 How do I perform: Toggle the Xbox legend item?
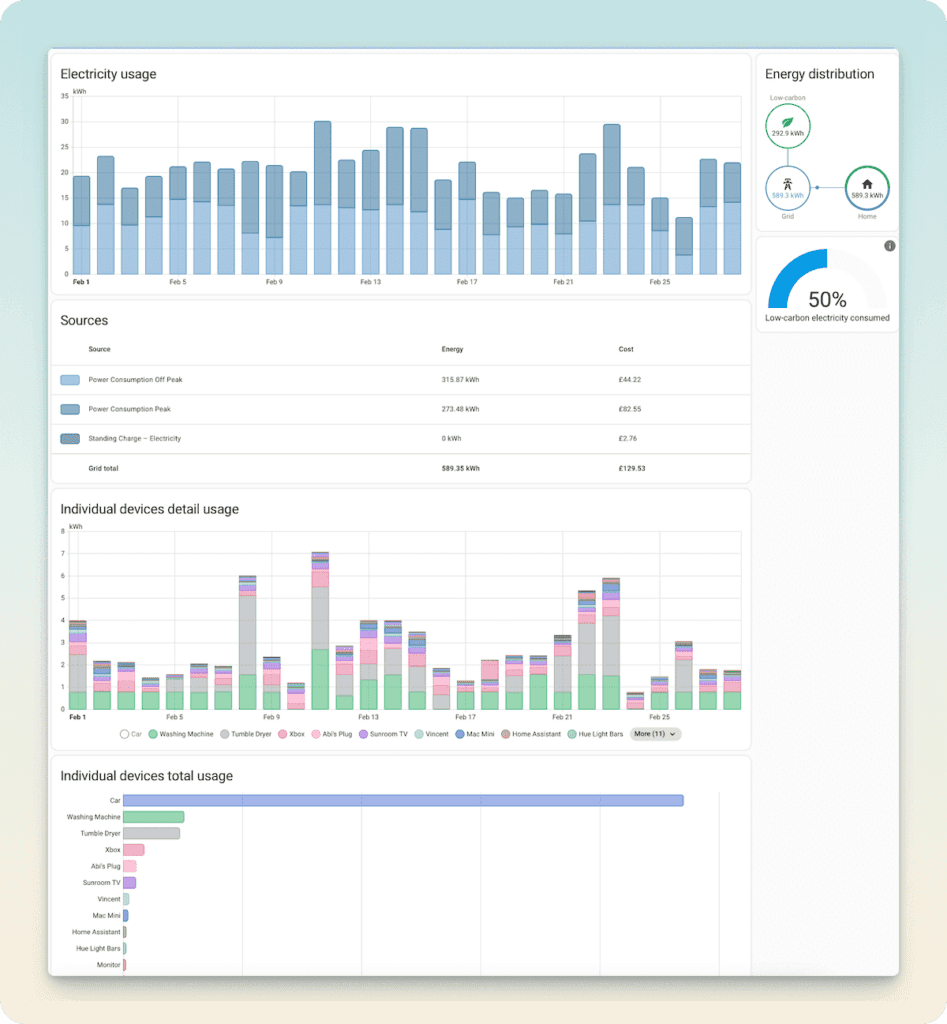tap(281, 733)
